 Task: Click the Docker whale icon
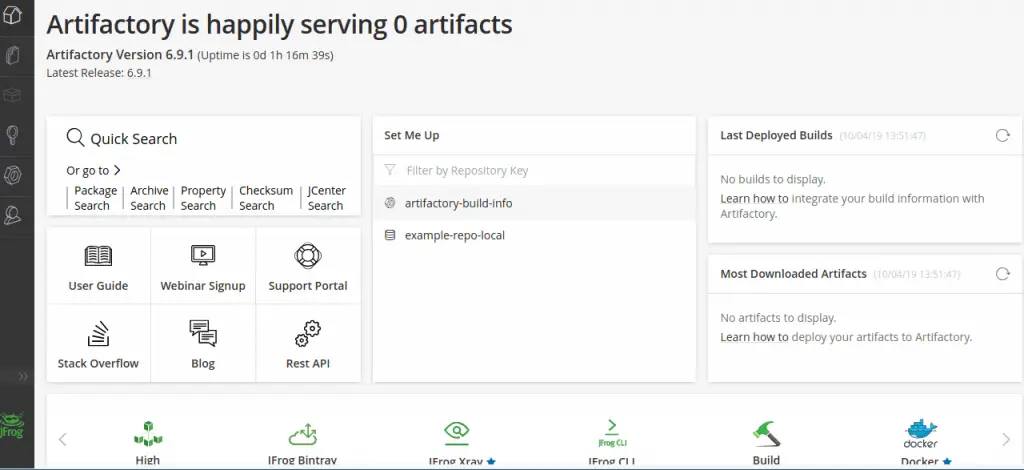[x=921, y=433]
